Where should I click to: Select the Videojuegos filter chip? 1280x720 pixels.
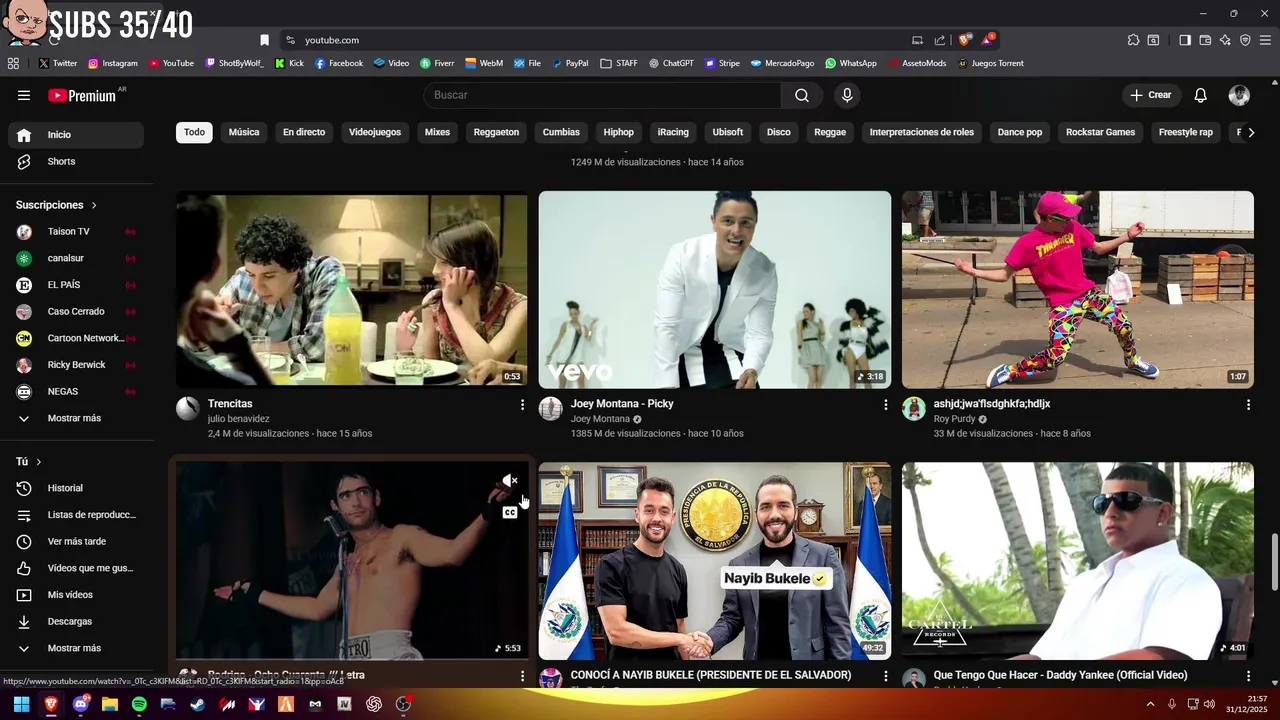(375, 132)
